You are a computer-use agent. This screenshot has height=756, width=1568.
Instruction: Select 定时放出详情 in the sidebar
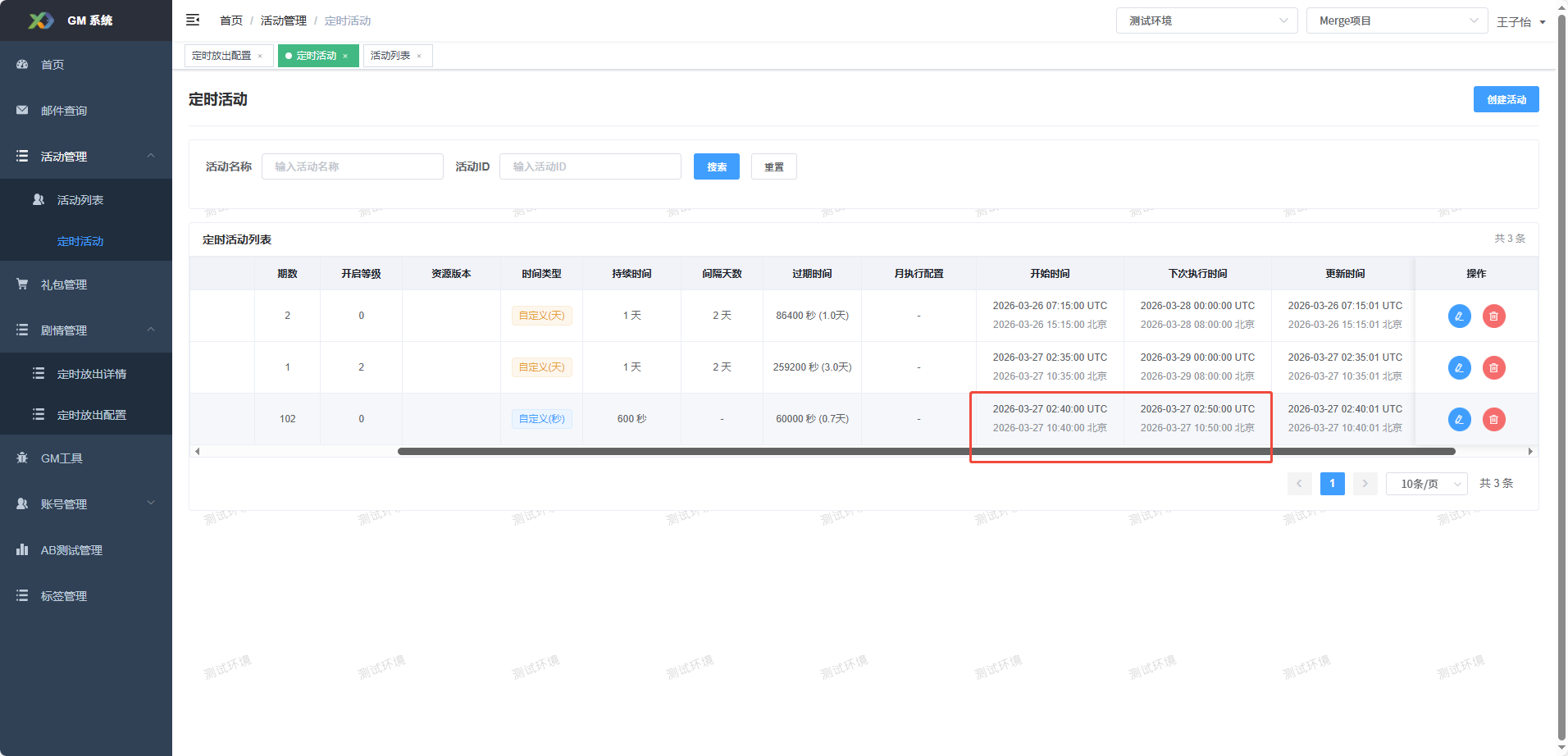point(92,374)
